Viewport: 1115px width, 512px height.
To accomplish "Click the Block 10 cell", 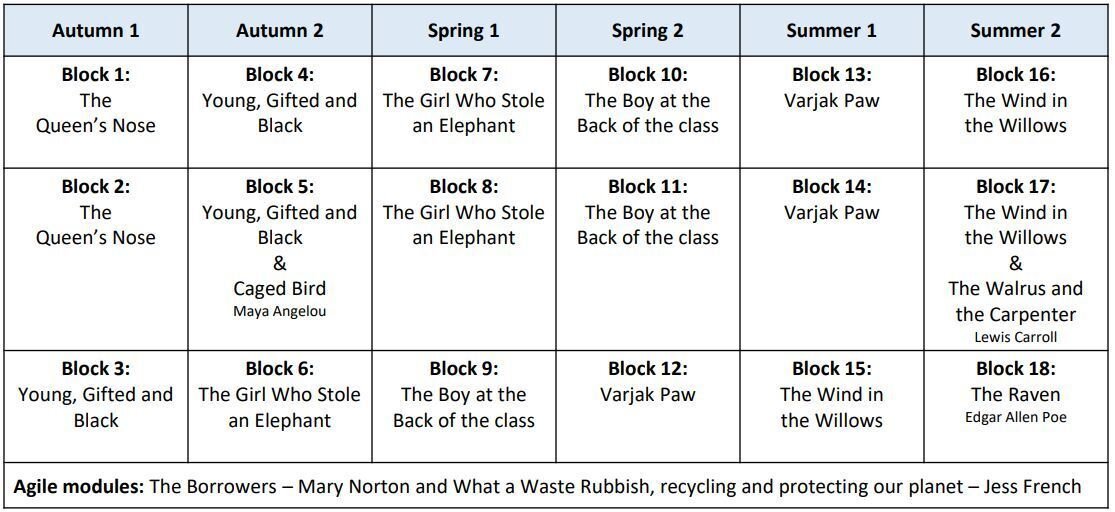I will (x=648, y=112).
